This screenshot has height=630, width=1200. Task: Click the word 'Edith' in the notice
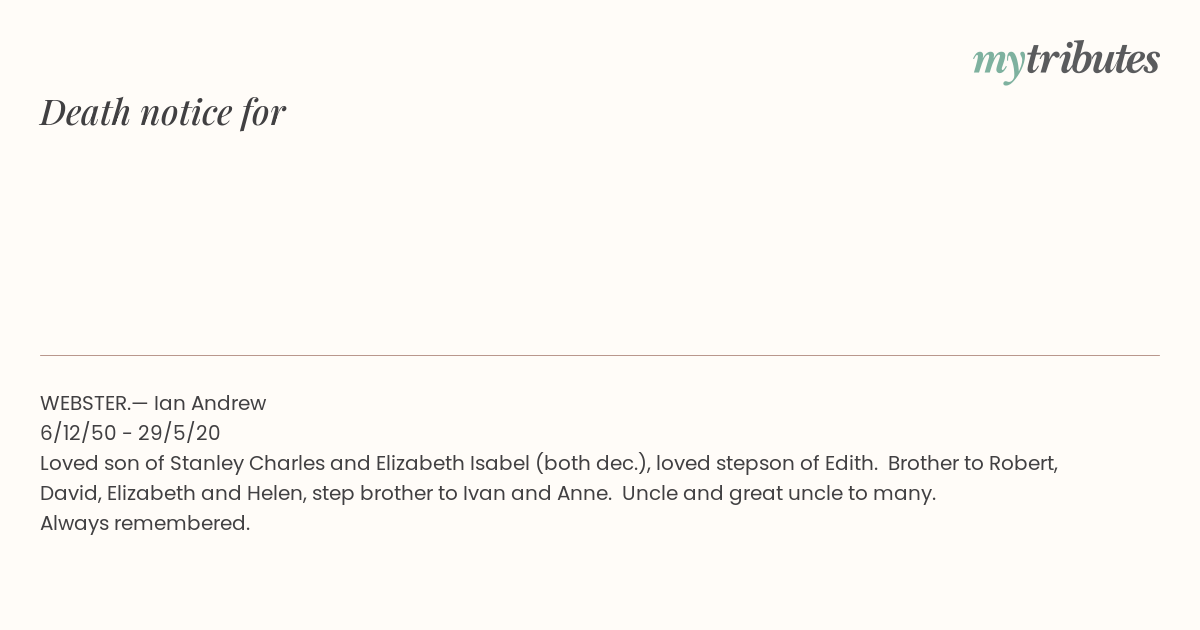click(850, 463)
